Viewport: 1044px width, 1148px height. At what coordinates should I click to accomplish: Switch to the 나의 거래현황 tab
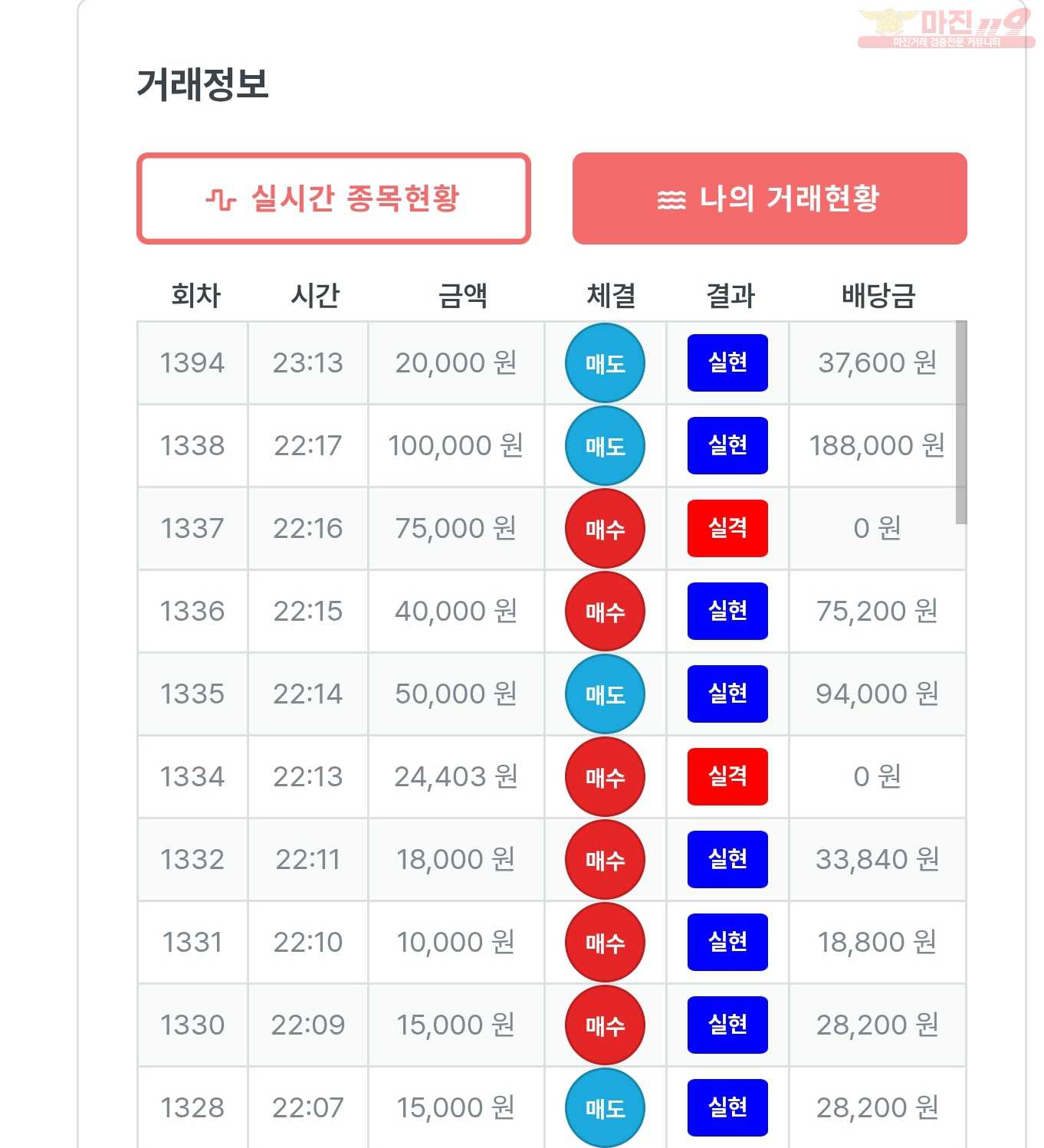pos(770,198)
